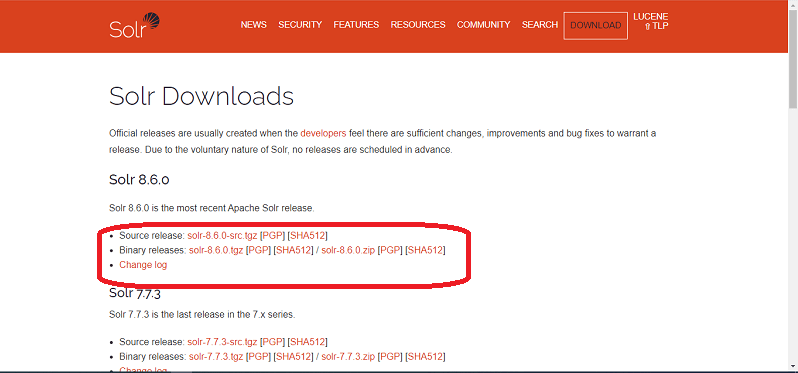This screenshot has width=798, height=373.
Task: Click the scrollbar down arrow
Action: pos(792,365)
